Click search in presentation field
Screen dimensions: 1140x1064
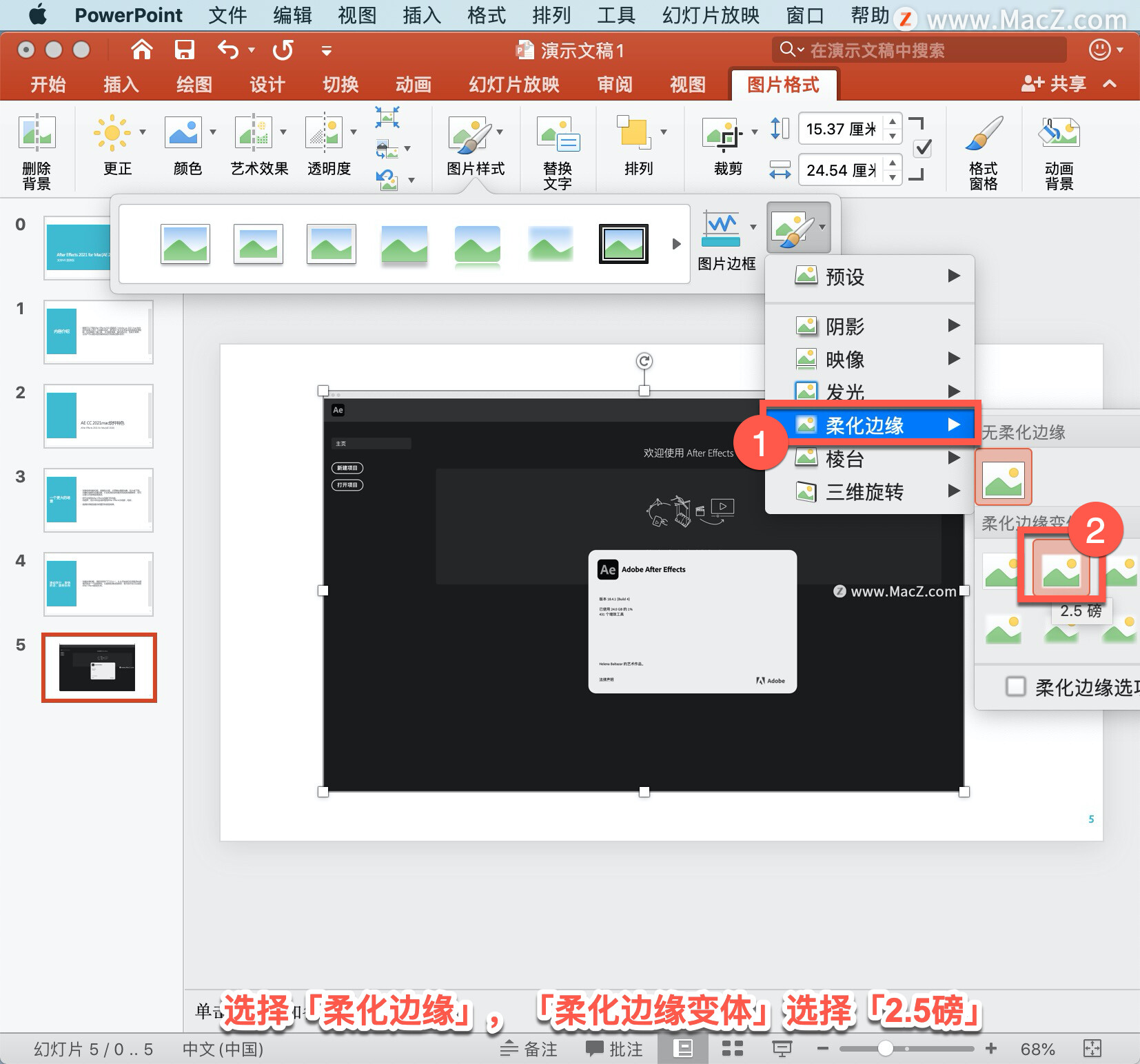pyautogui.click(x=919, y=50)
